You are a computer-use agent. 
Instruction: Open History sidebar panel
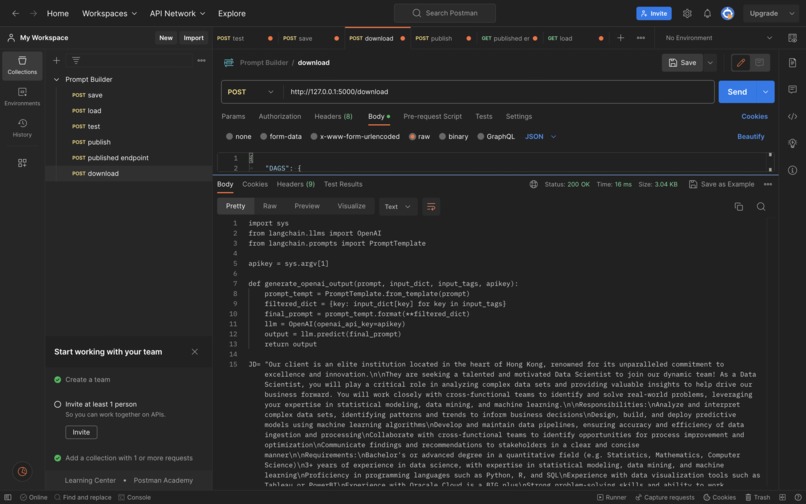(22, 128)
